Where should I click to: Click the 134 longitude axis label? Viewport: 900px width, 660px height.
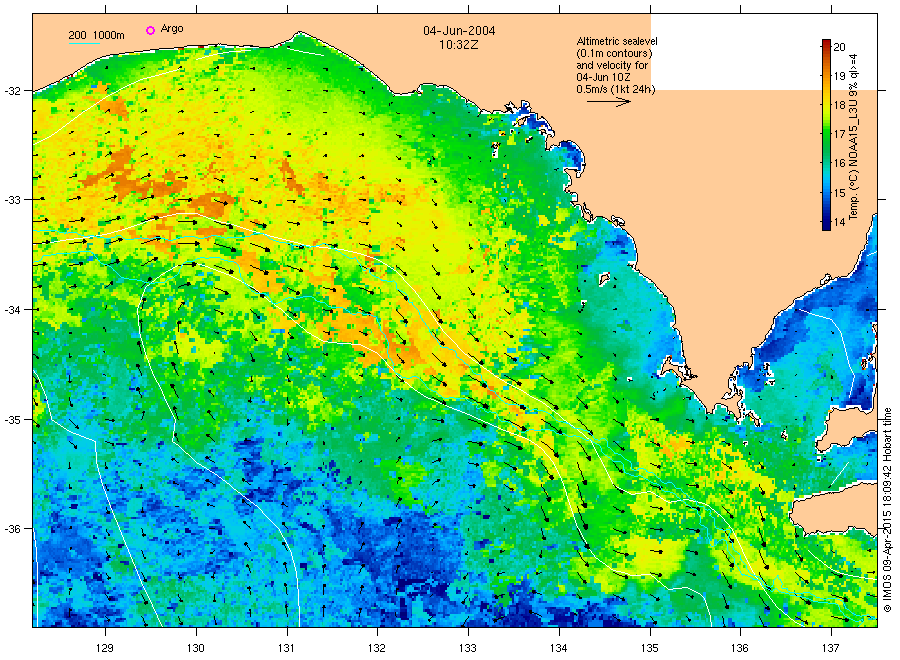pos(558,648)
